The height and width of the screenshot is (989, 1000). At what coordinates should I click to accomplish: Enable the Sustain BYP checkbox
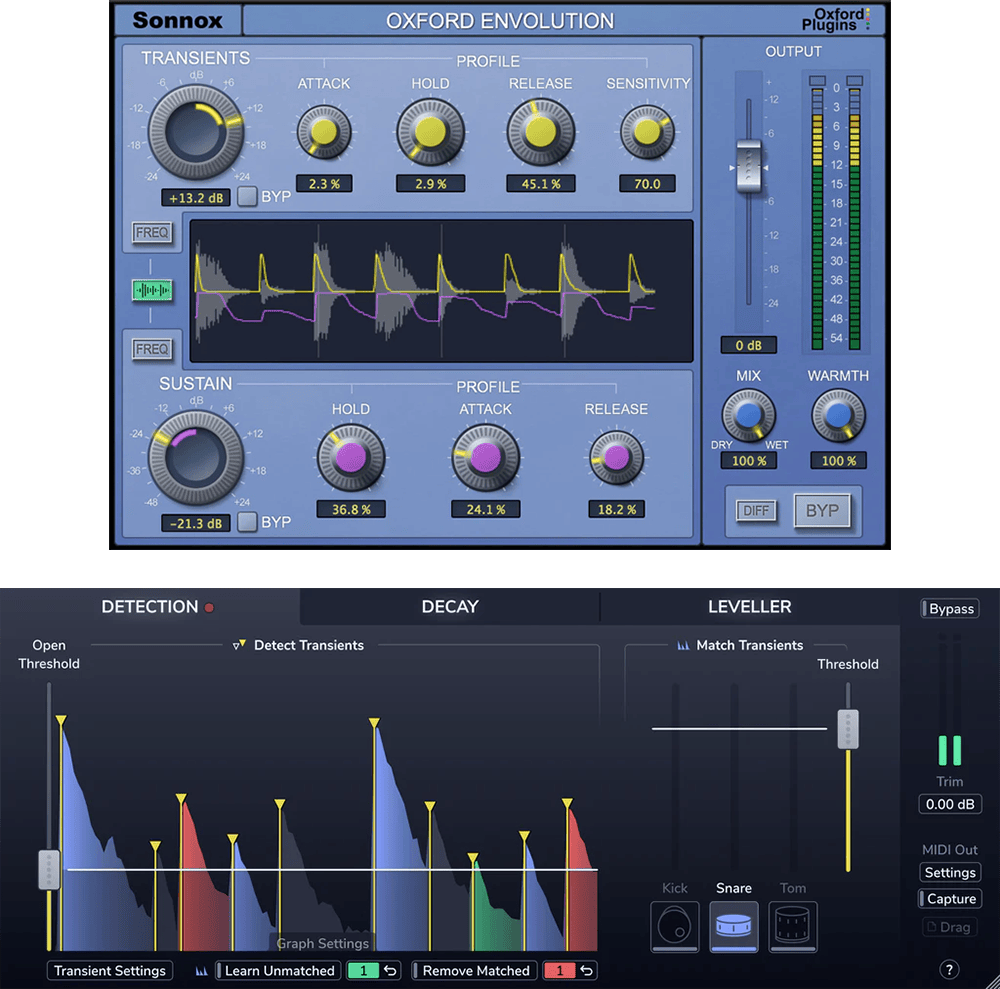click(247, 522)
